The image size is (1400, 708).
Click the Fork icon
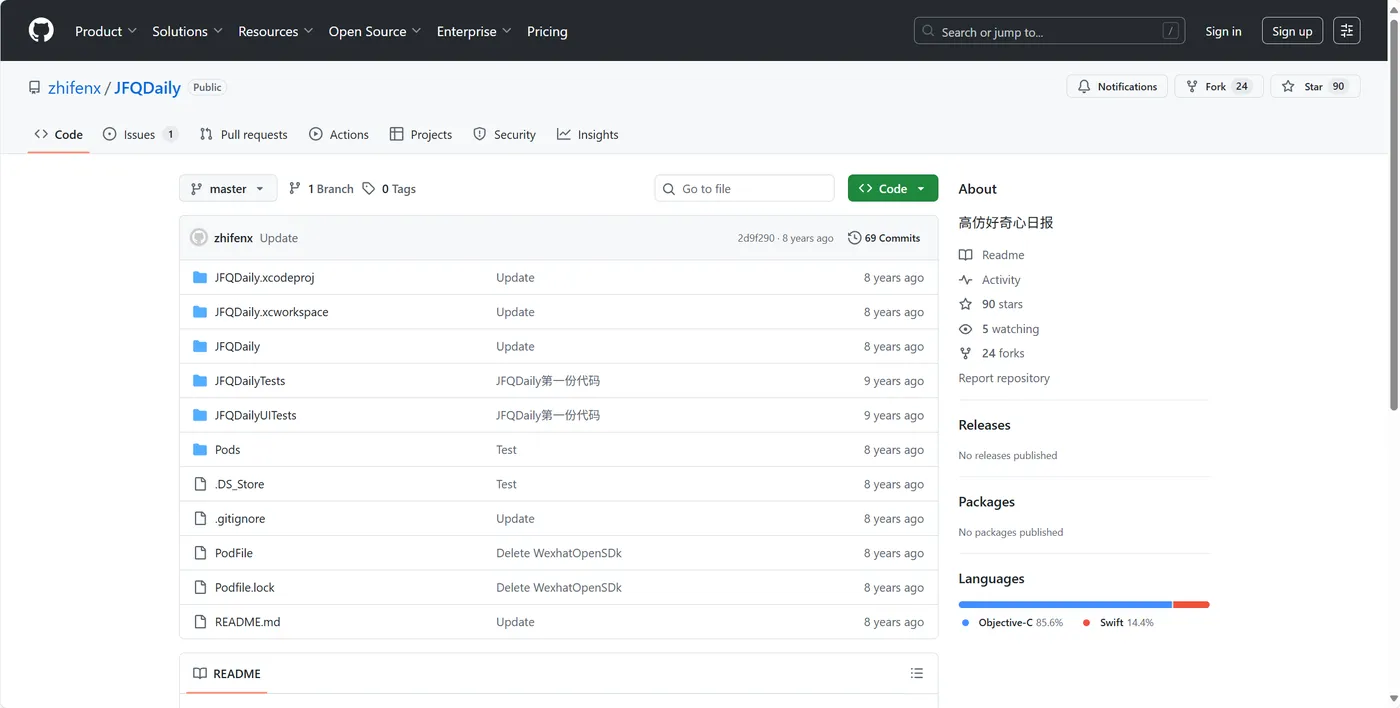[1192, 87]
